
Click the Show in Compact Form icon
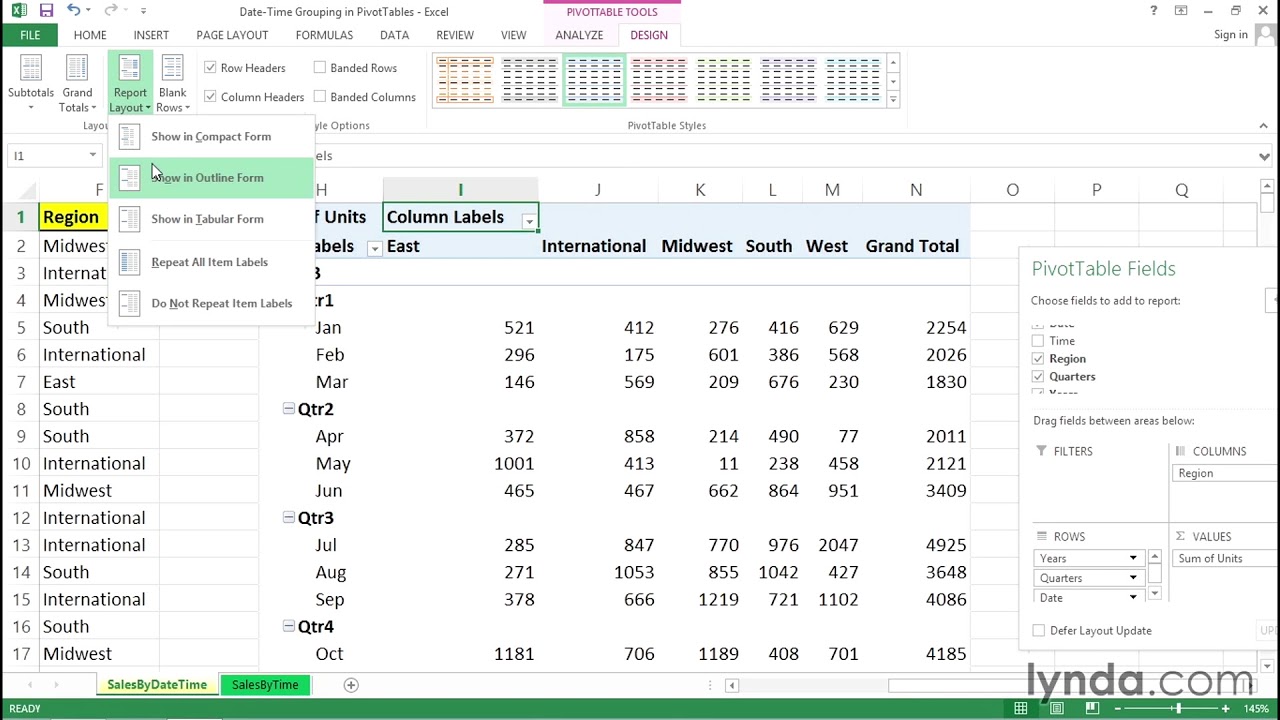[x=129, y=137]
